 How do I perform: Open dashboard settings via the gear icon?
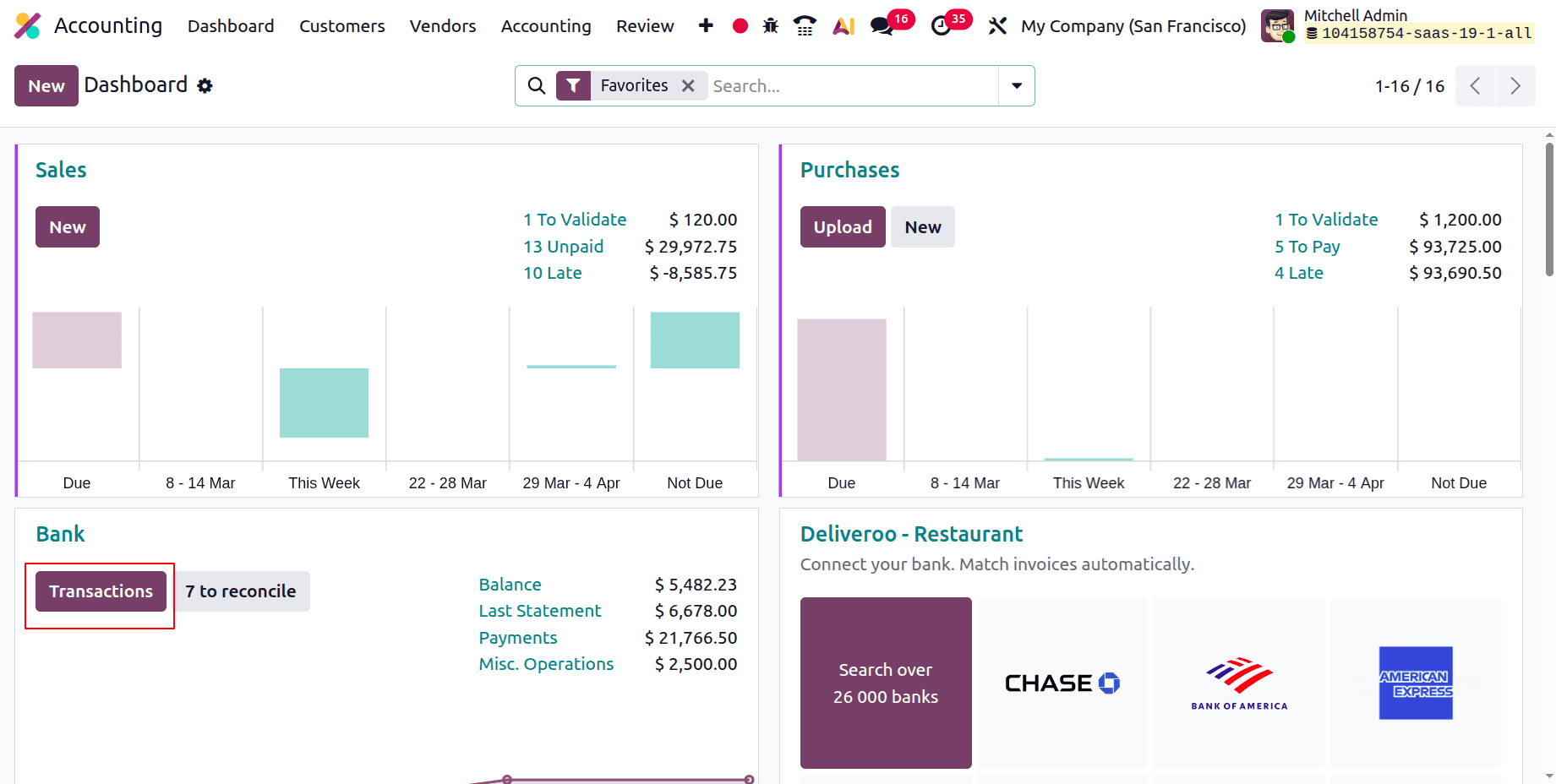[x=205, y=85]
